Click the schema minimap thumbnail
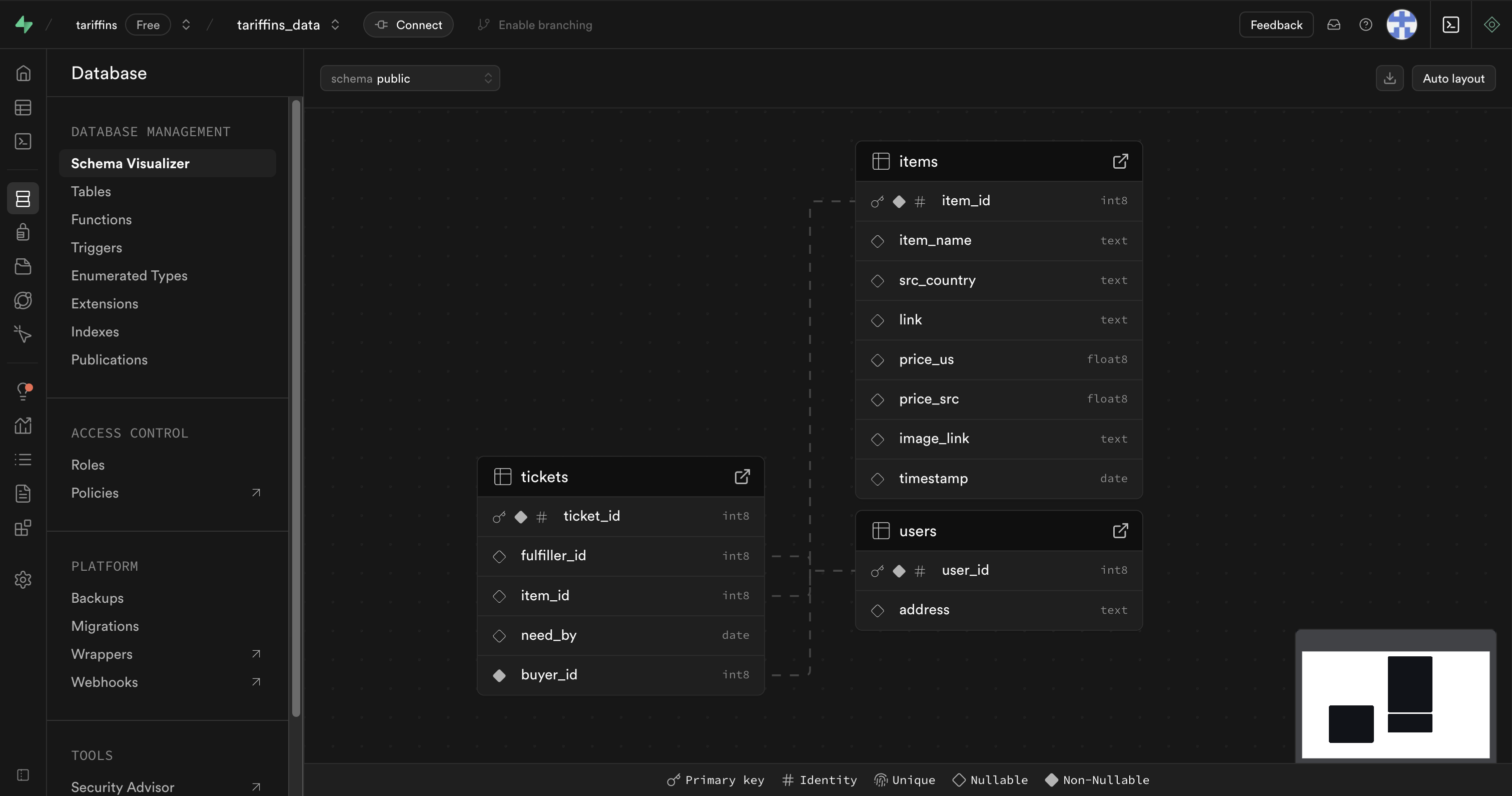Screen dimensions: 1512x796 (1395, 704)
